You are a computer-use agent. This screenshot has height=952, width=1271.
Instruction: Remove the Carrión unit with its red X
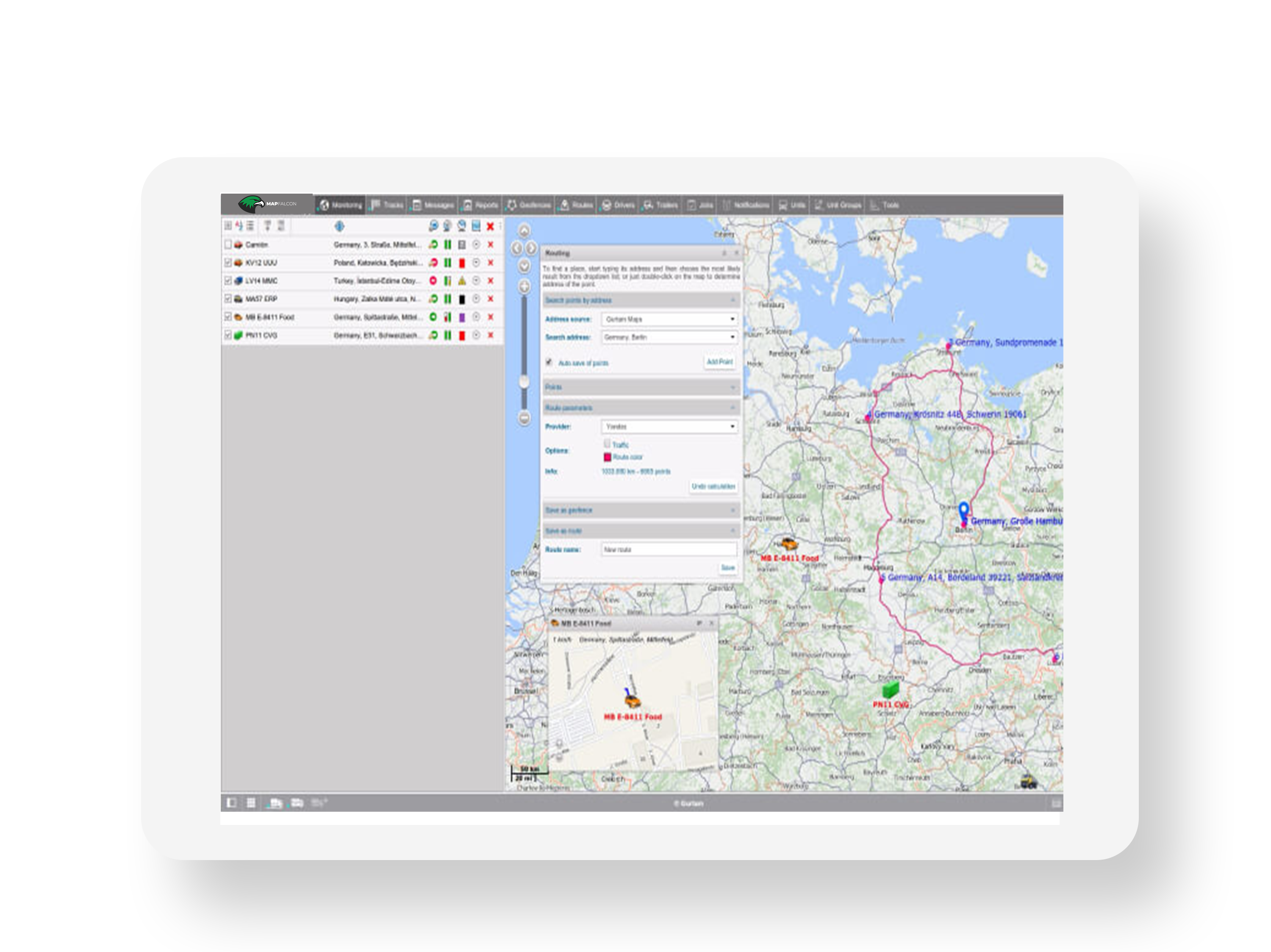pyautogui.click(x=490, y=245)
